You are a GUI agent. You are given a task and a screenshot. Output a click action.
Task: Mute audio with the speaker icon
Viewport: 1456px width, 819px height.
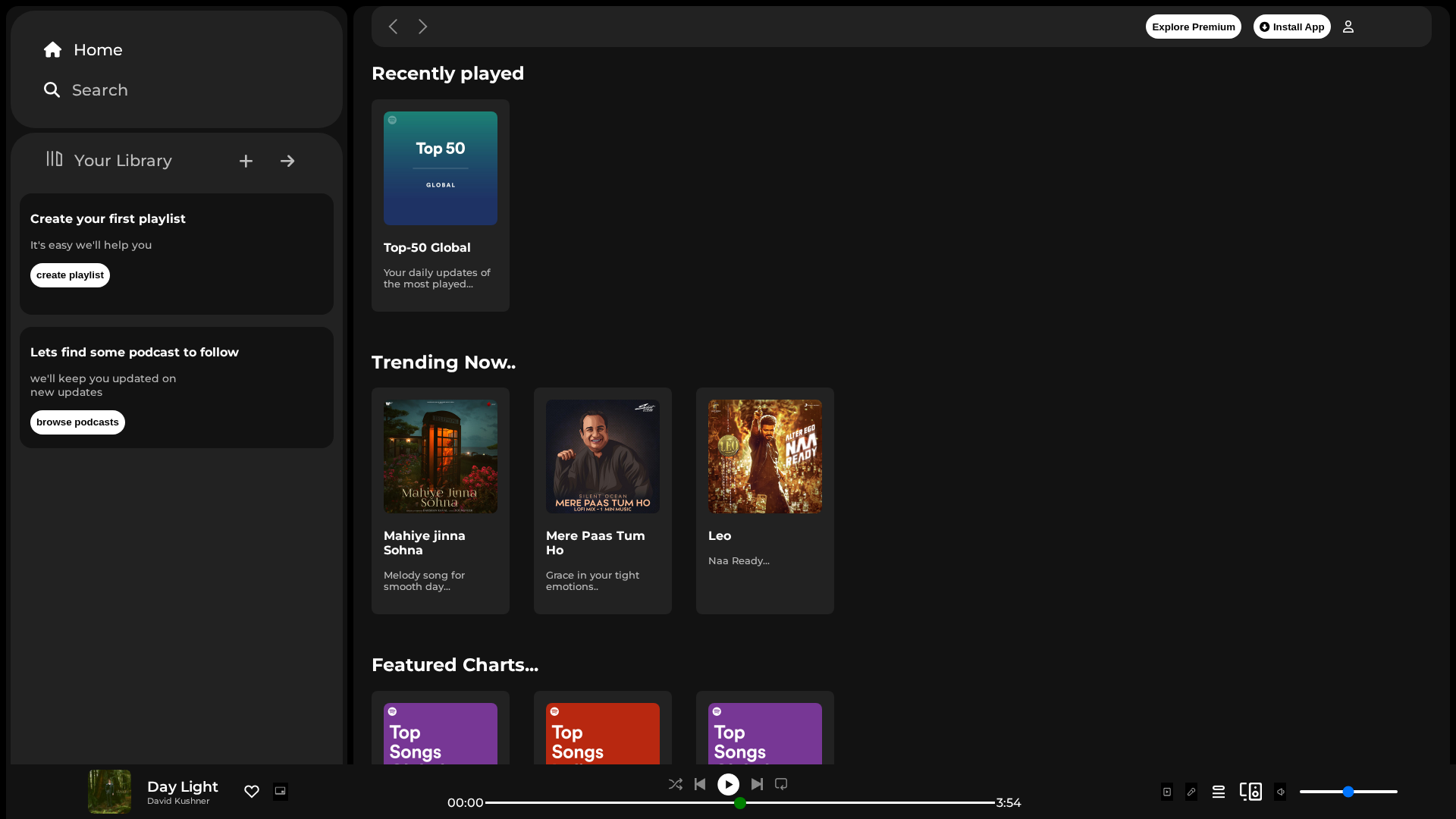[x=1280, y=792]
